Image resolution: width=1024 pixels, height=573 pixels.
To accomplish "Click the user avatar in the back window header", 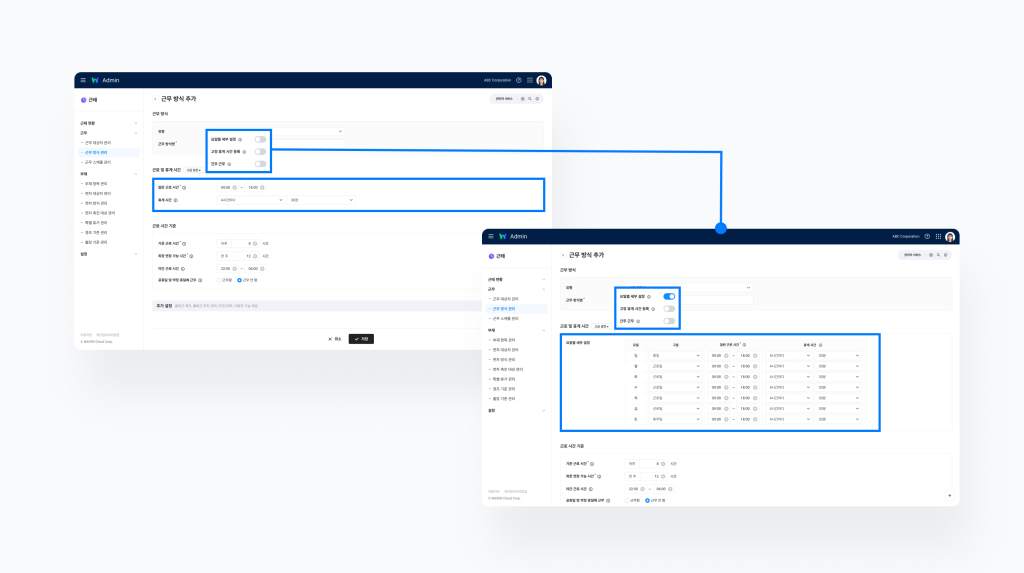I will (541, 80).
